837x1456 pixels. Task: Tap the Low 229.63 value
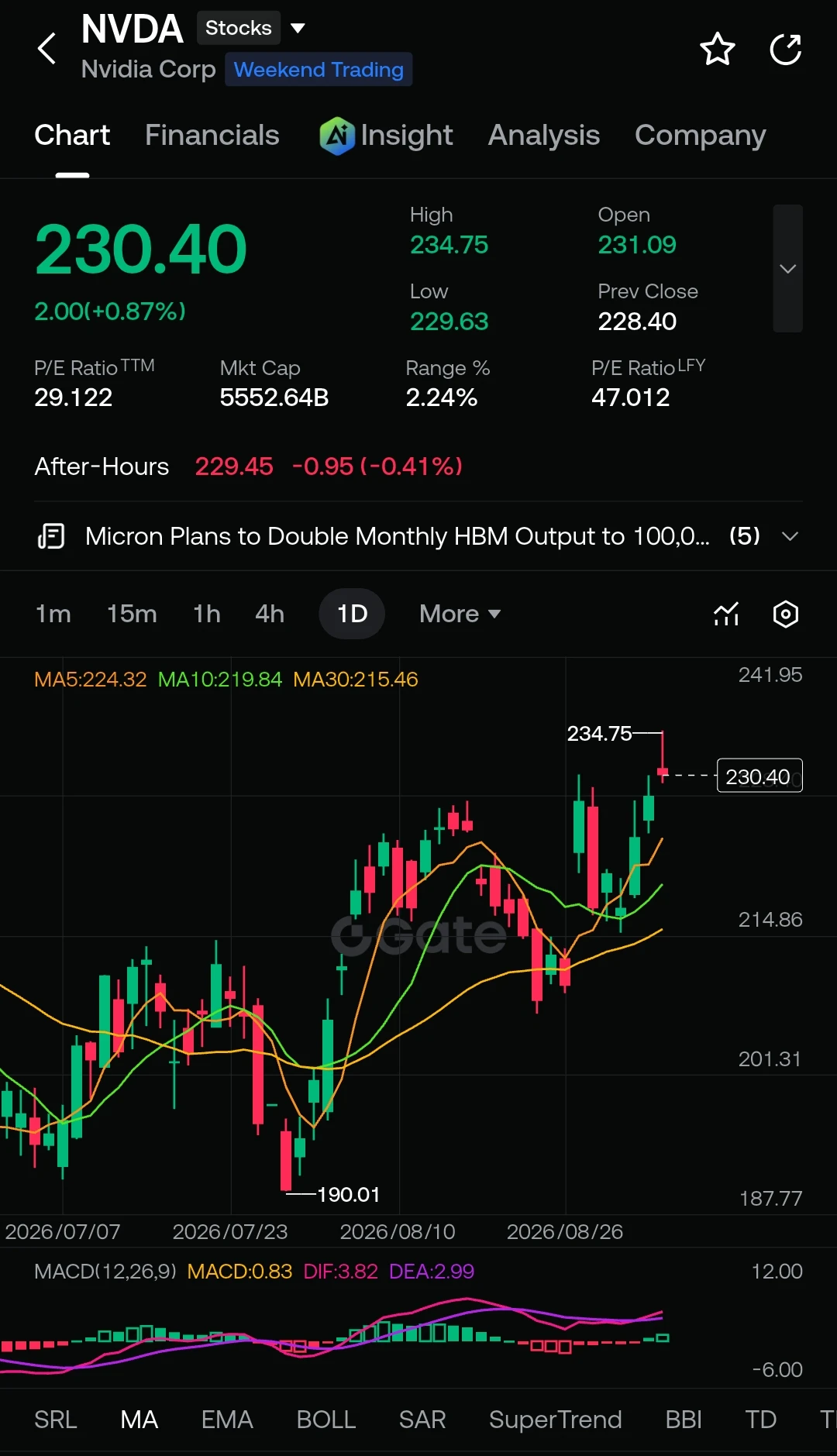click(x=449, y=322)
